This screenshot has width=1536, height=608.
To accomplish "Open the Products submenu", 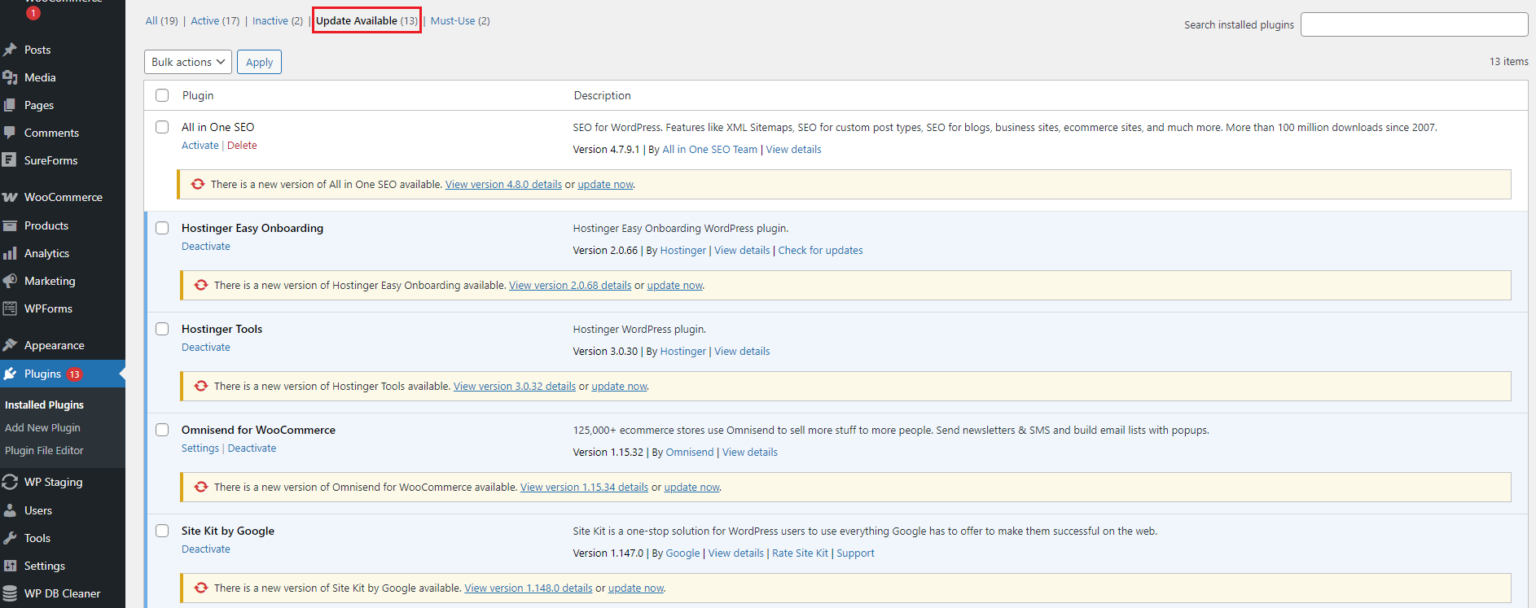I will pos(44,225).
